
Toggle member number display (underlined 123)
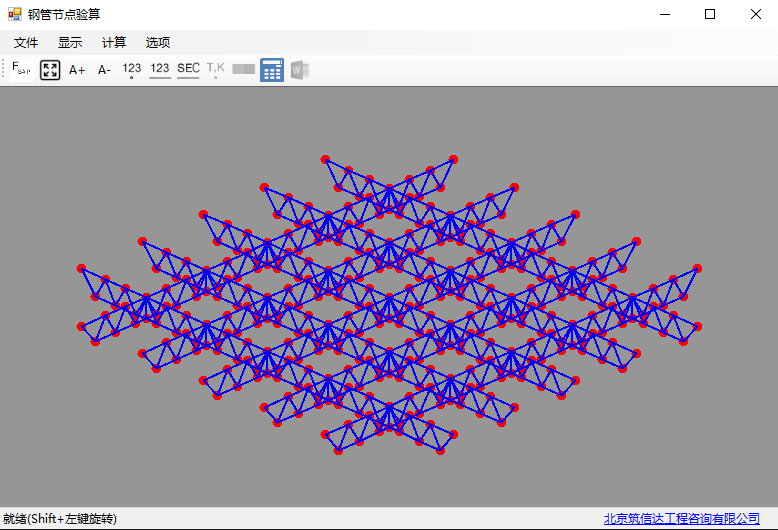[x=160, y=70]
